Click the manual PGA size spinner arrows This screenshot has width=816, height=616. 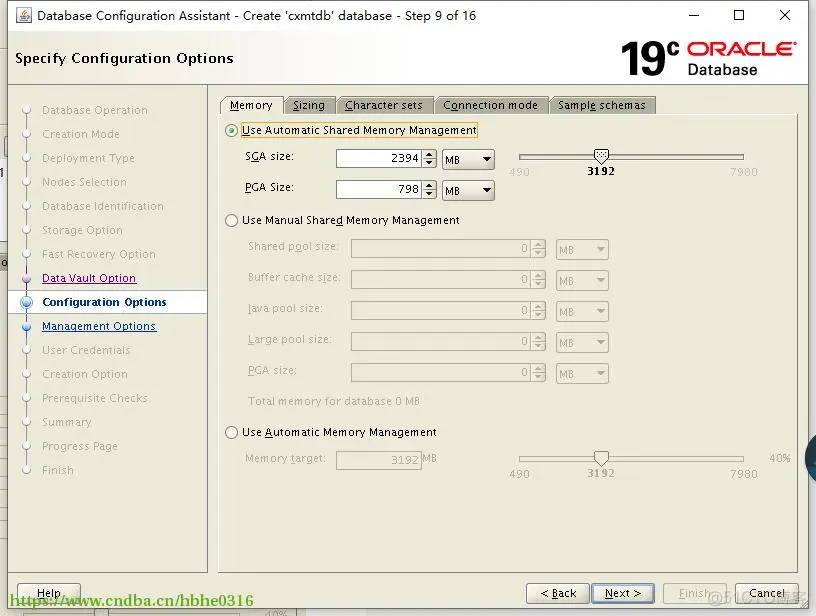click(x=539, y=373)
